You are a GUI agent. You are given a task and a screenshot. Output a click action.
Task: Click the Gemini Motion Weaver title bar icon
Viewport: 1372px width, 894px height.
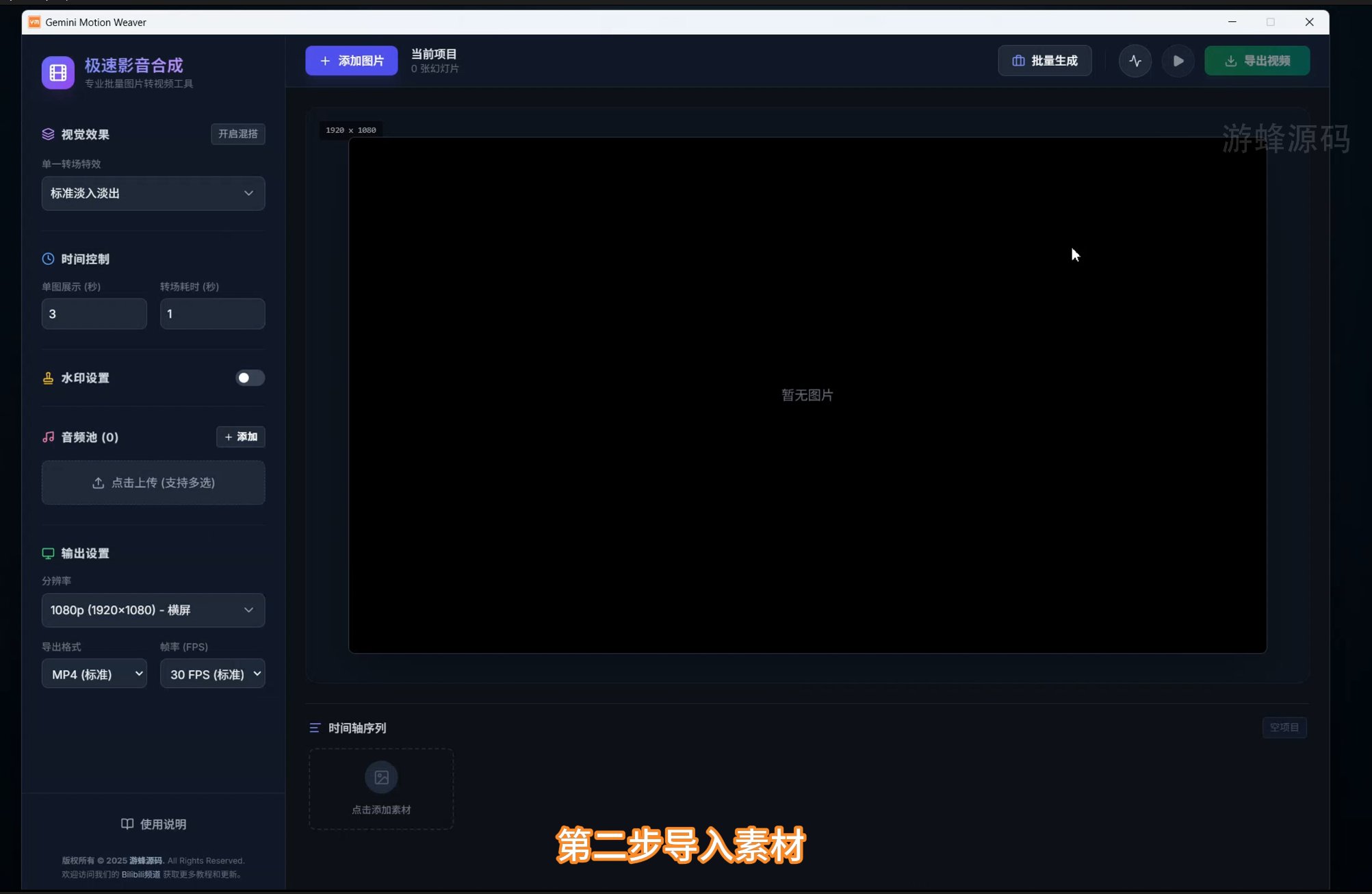pos(34,22)
